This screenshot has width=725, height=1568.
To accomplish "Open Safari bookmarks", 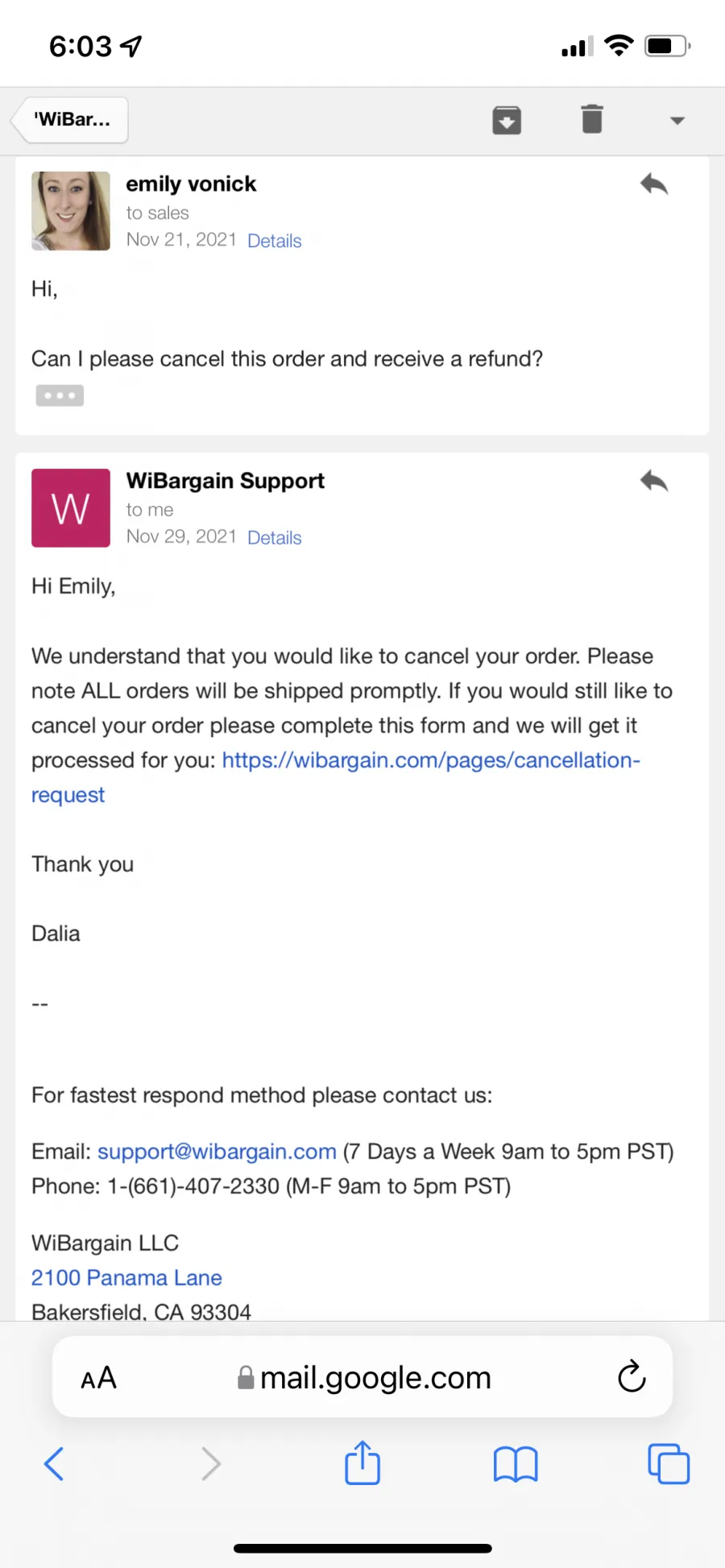I will pyautogui.click(x=516, y=1464).
